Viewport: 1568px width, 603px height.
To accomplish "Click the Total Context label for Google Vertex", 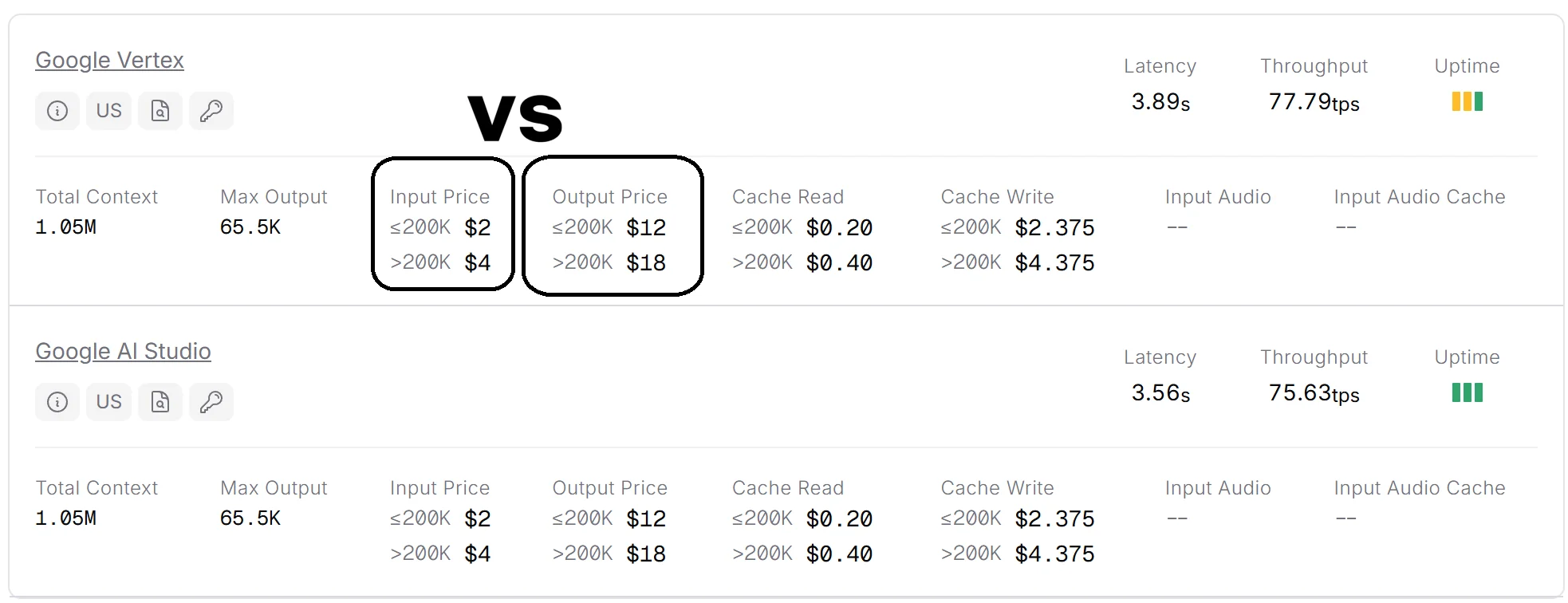I will 97,197.
